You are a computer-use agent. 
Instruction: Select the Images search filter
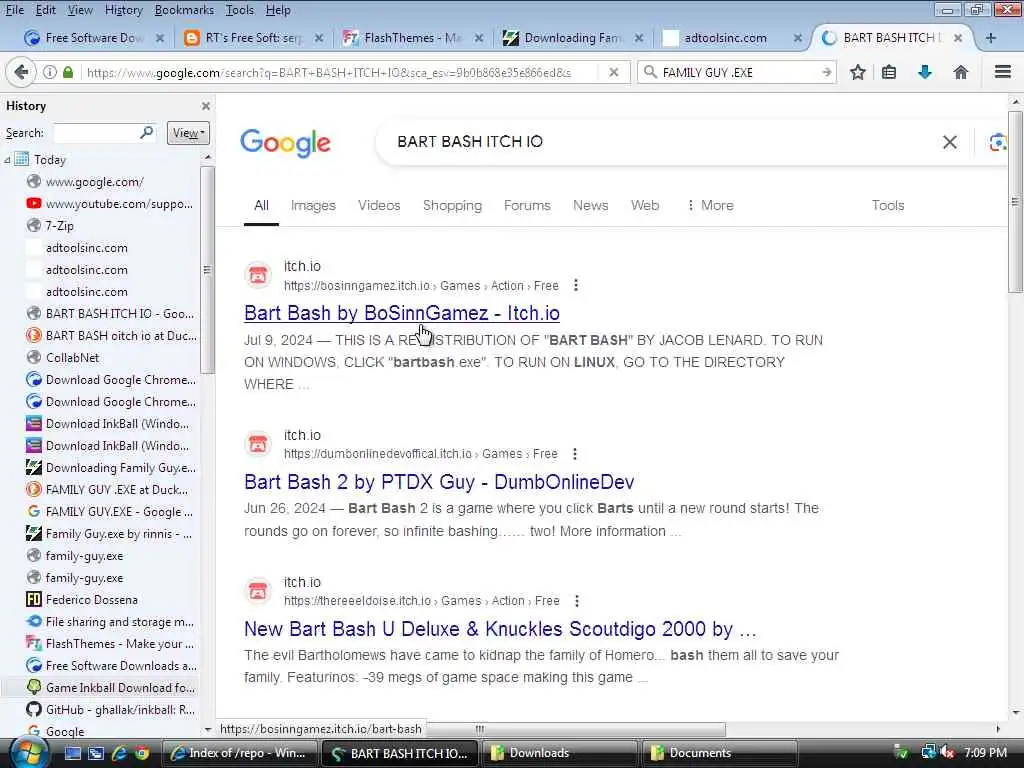coord(313,205)
